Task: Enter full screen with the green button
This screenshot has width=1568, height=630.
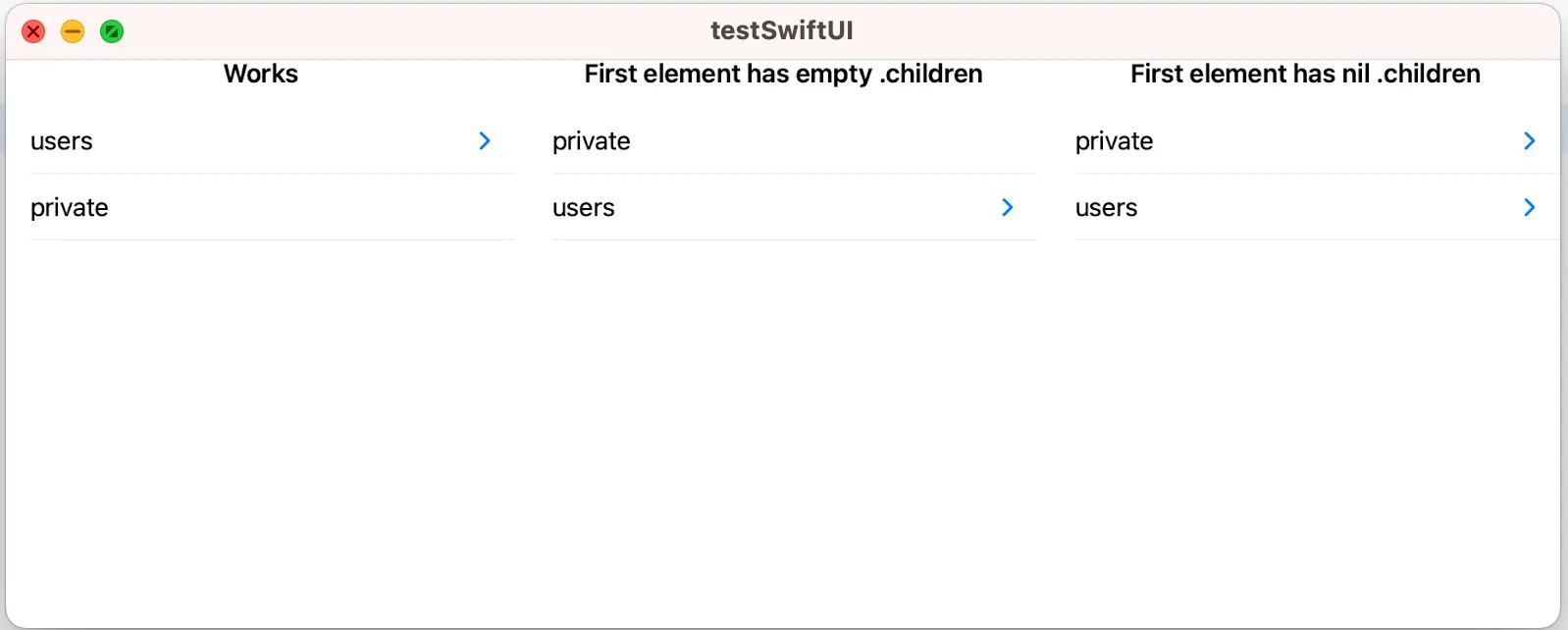Action: (112, 31)
